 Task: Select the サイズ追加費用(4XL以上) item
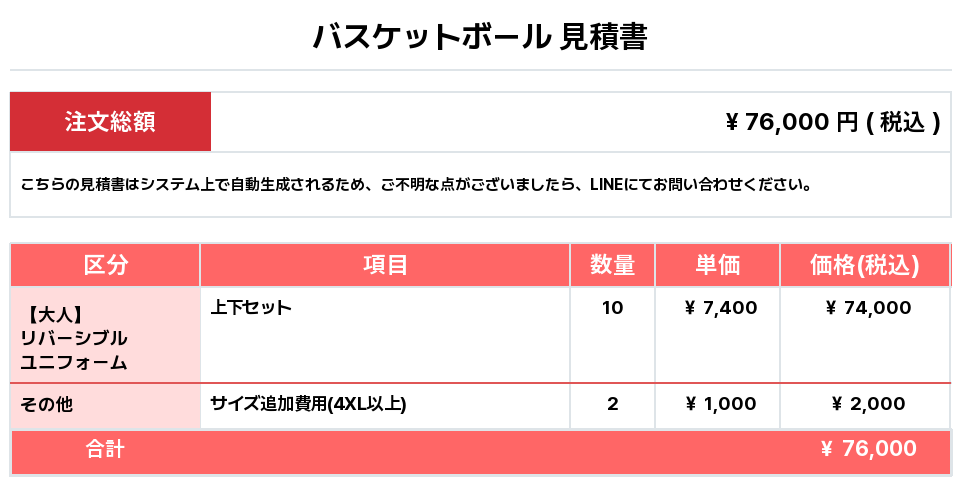click(x=308, y=404)
